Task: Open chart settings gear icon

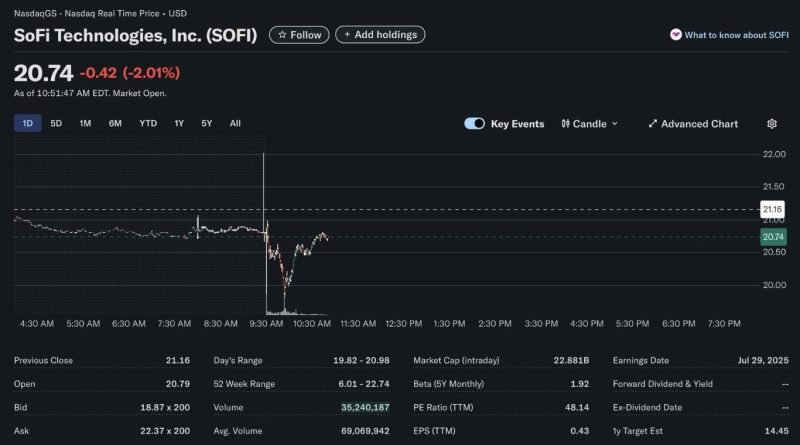Action: 772,124
